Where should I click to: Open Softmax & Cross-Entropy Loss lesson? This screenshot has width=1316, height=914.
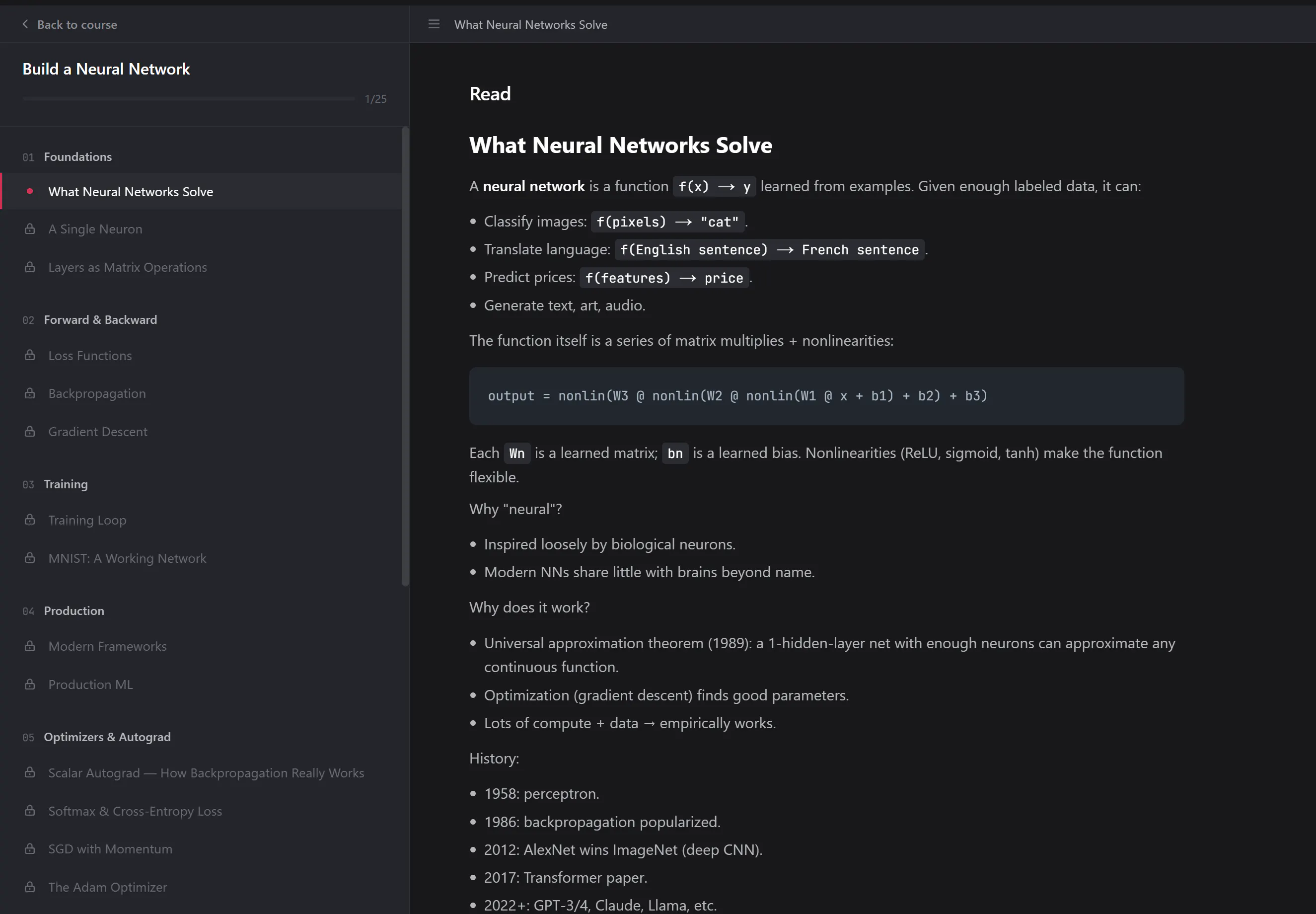click(201, 812)
